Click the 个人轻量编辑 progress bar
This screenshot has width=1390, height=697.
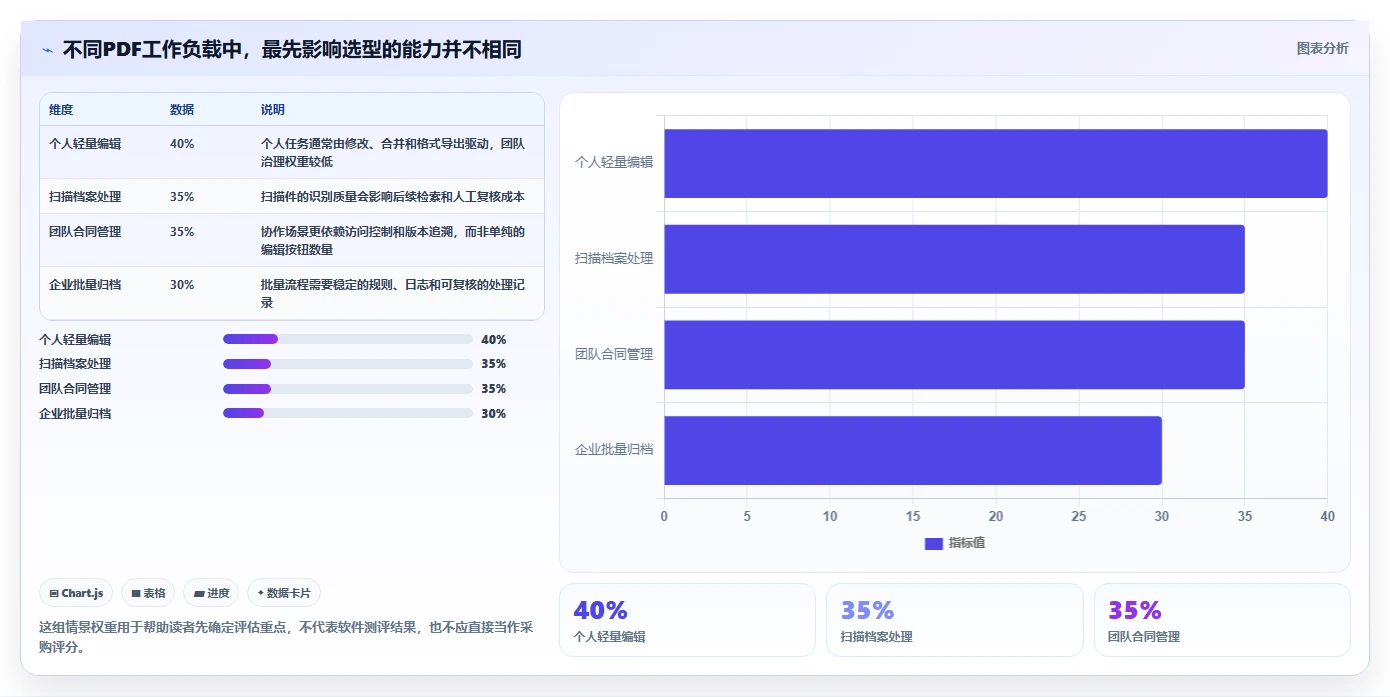[348, 339]
